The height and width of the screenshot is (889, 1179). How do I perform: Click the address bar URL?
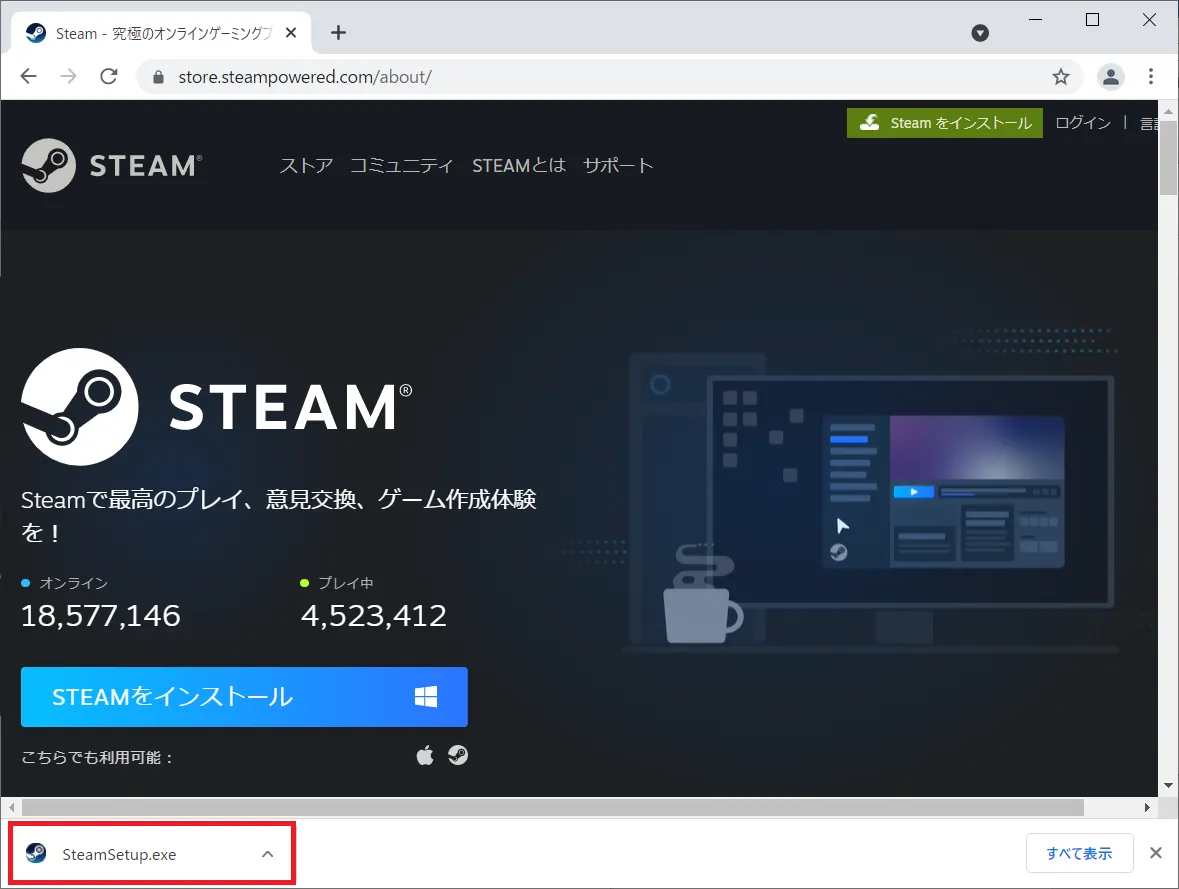pos(305,77)
